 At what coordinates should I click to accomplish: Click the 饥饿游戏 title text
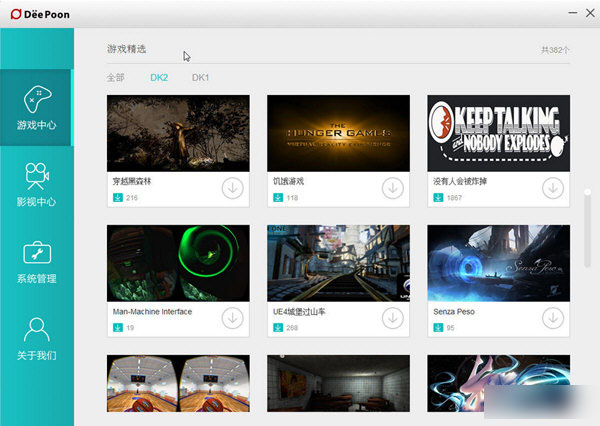tap(288, 181)
